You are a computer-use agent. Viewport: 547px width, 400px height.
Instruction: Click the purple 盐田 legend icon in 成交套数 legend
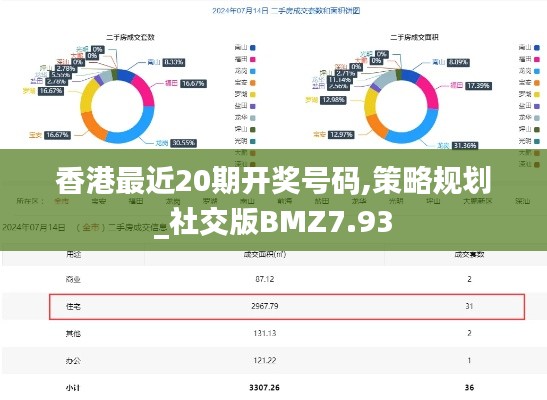click(253, 106)
